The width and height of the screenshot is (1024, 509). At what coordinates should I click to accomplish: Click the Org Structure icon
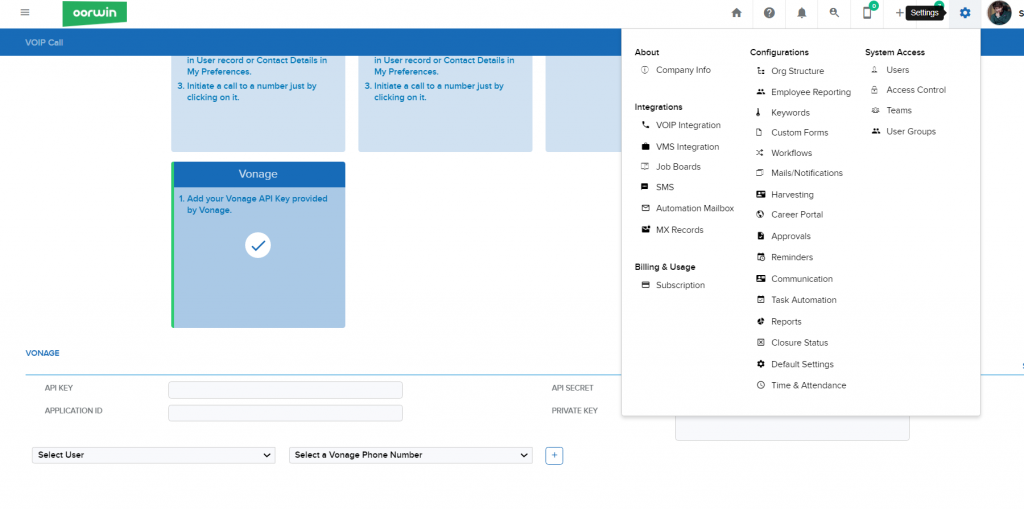click(760, 71)
